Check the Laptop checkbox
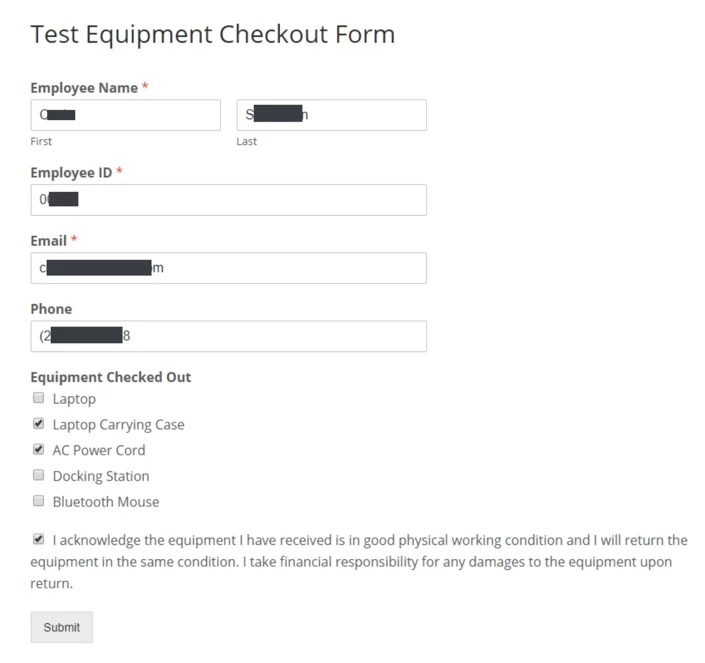 pyautogui.click(x=39, y=398)
